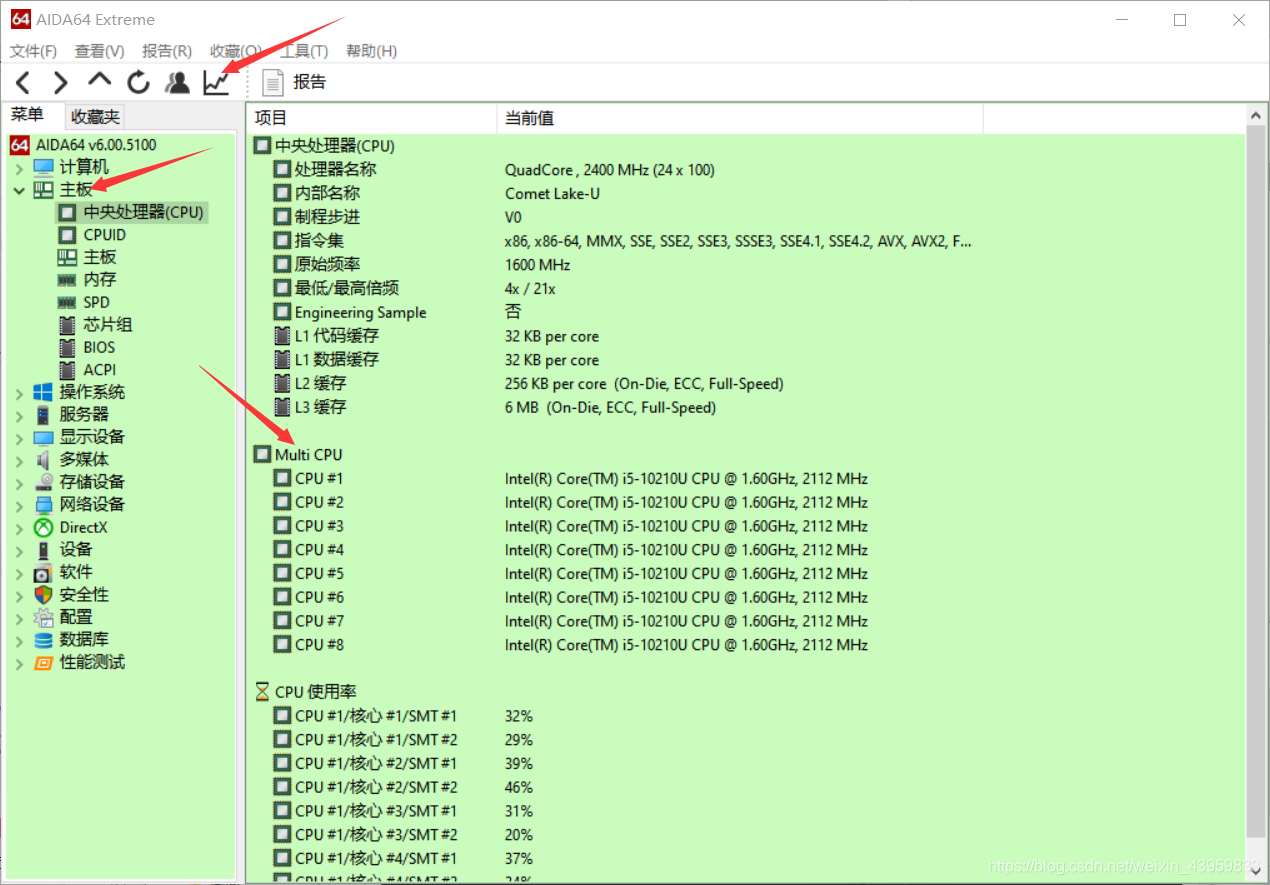
Task: Open the 查看(V) menu
Action: pos(99,51)
